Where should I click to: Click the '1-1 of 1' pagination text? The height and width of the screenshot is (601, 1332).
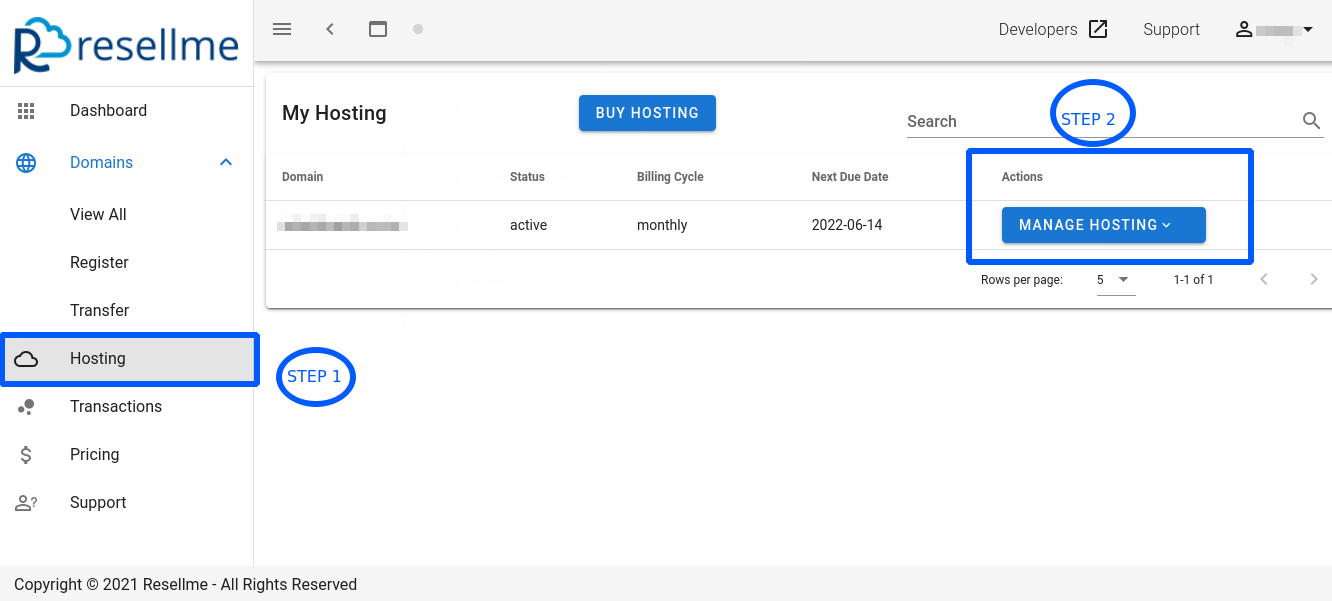click(x=1193, y=280)
